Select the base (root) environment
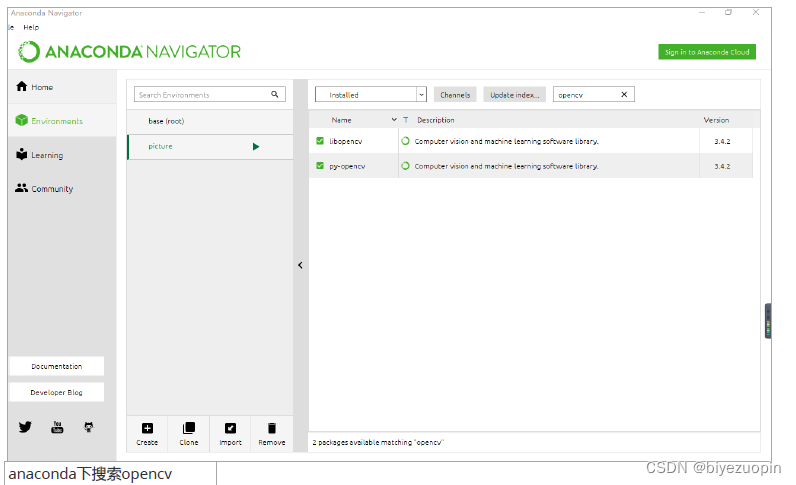Image resolution: width=796 pixels, height=485 pixels. [210, 121]
